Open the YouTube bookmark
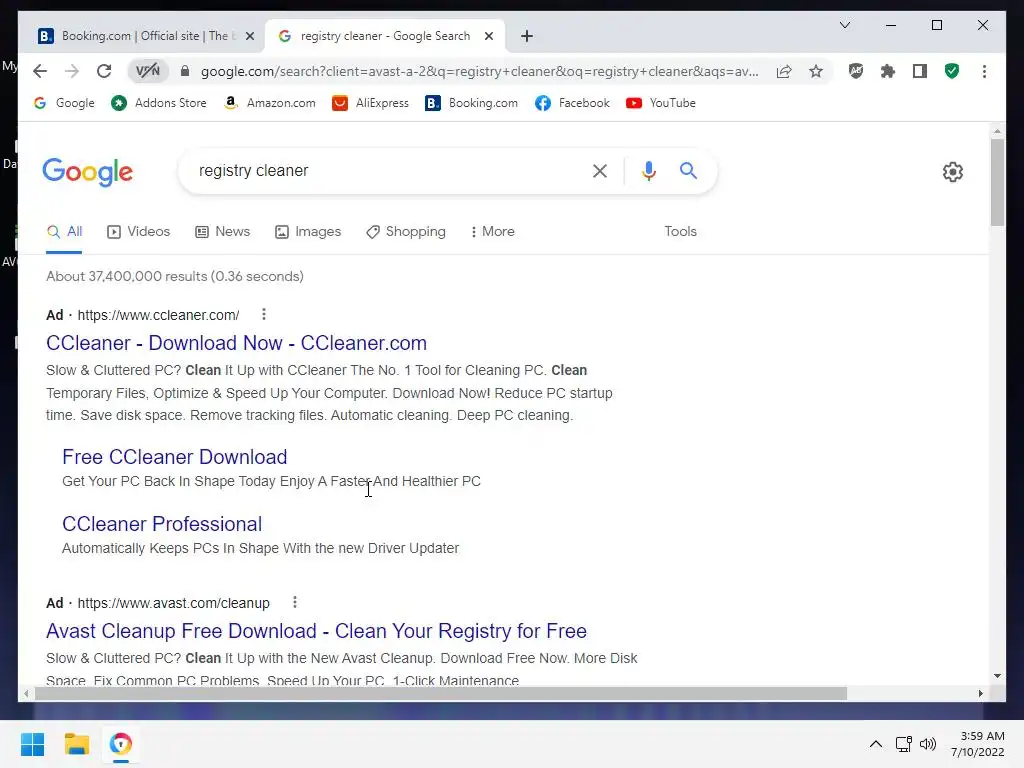The image size is (1024, 768). click(x=661, y=103)
